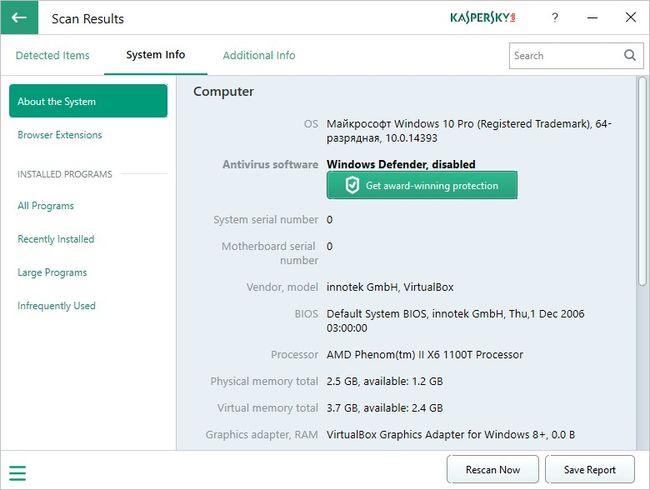Open the hamburger menu at bottom left
Screen dimensions: 650x490
click(17, 473)
